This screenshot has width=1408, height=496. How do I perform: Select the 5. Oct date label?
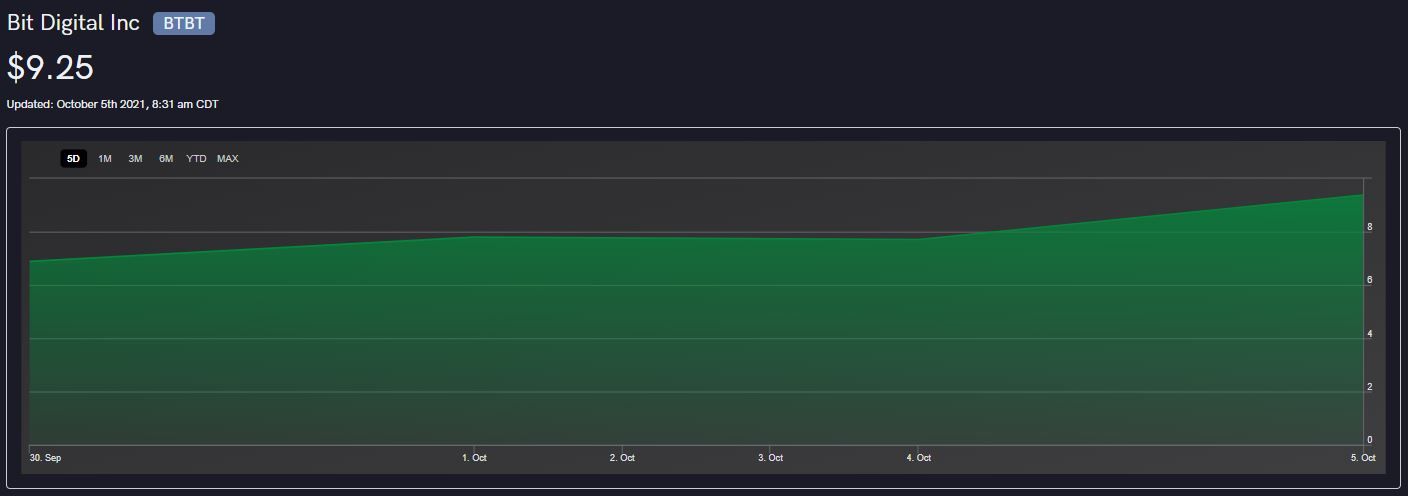(1363, 458)
